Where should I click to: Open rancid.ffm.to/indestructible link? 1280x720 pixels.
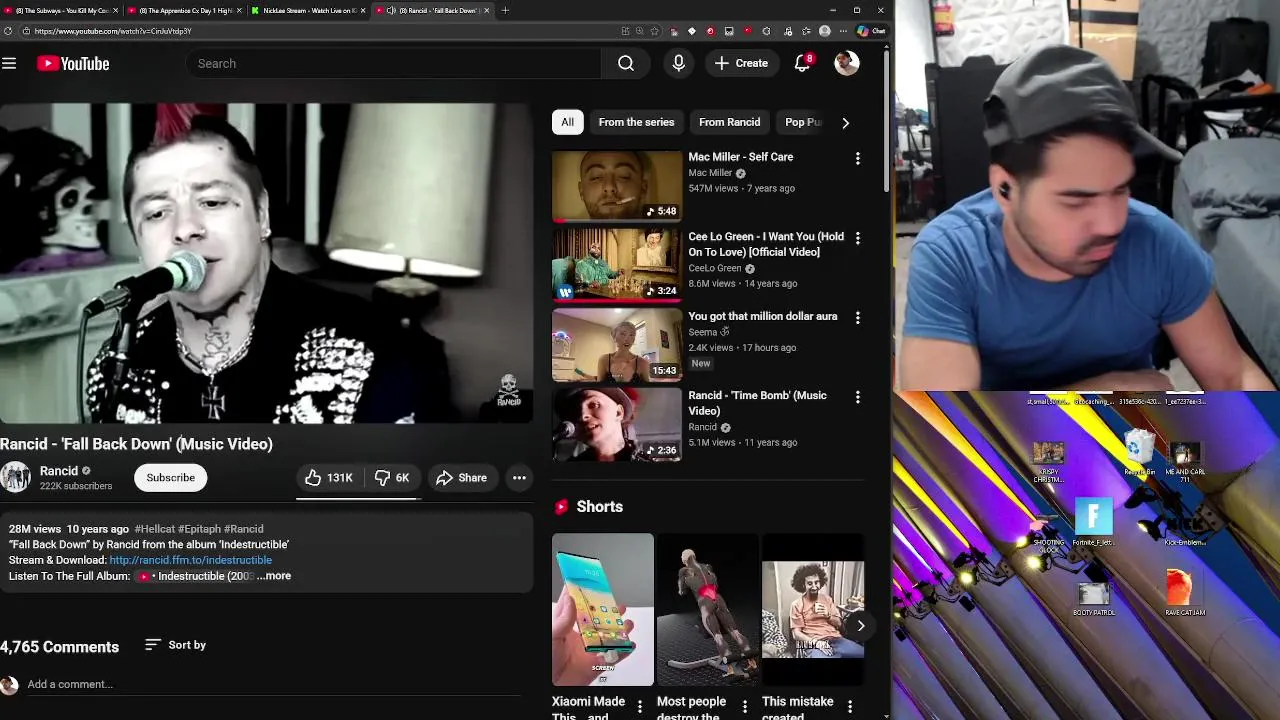pyautogui.click(x=190, y=560)
